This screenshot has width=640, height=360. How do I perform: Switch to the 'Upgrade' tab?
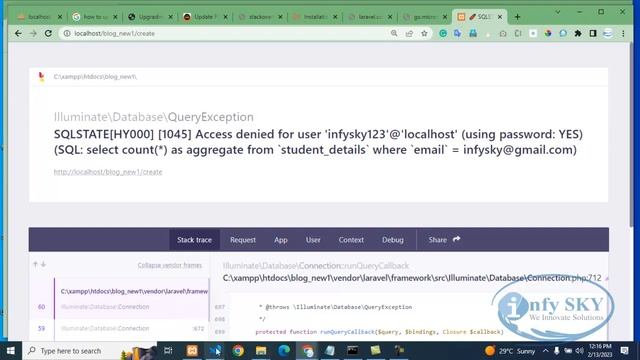[149, 17]
